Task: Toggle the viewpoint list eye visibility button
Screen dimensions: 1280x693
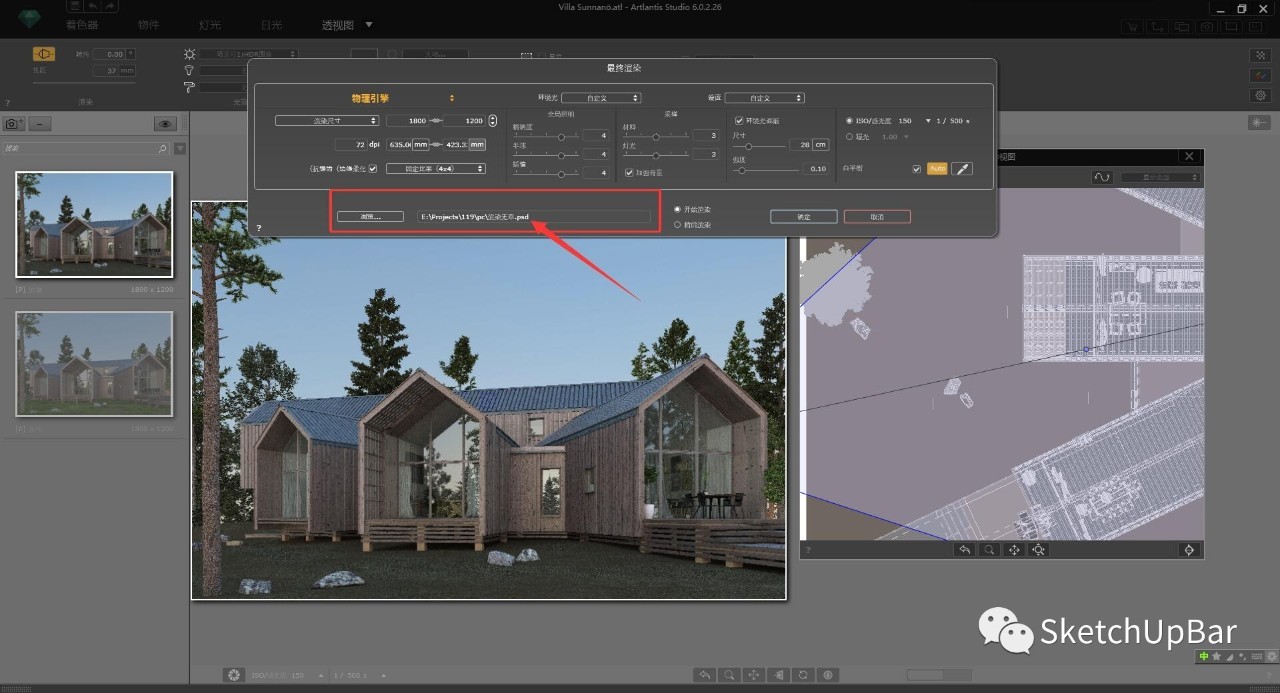Action: [x=165, y=124]
